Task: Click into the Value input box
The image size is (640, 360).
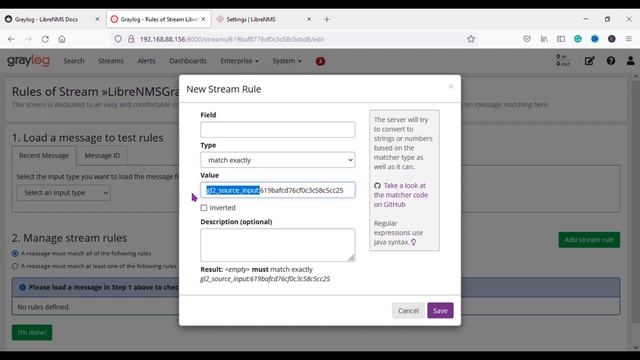Action: click(278, 190)
